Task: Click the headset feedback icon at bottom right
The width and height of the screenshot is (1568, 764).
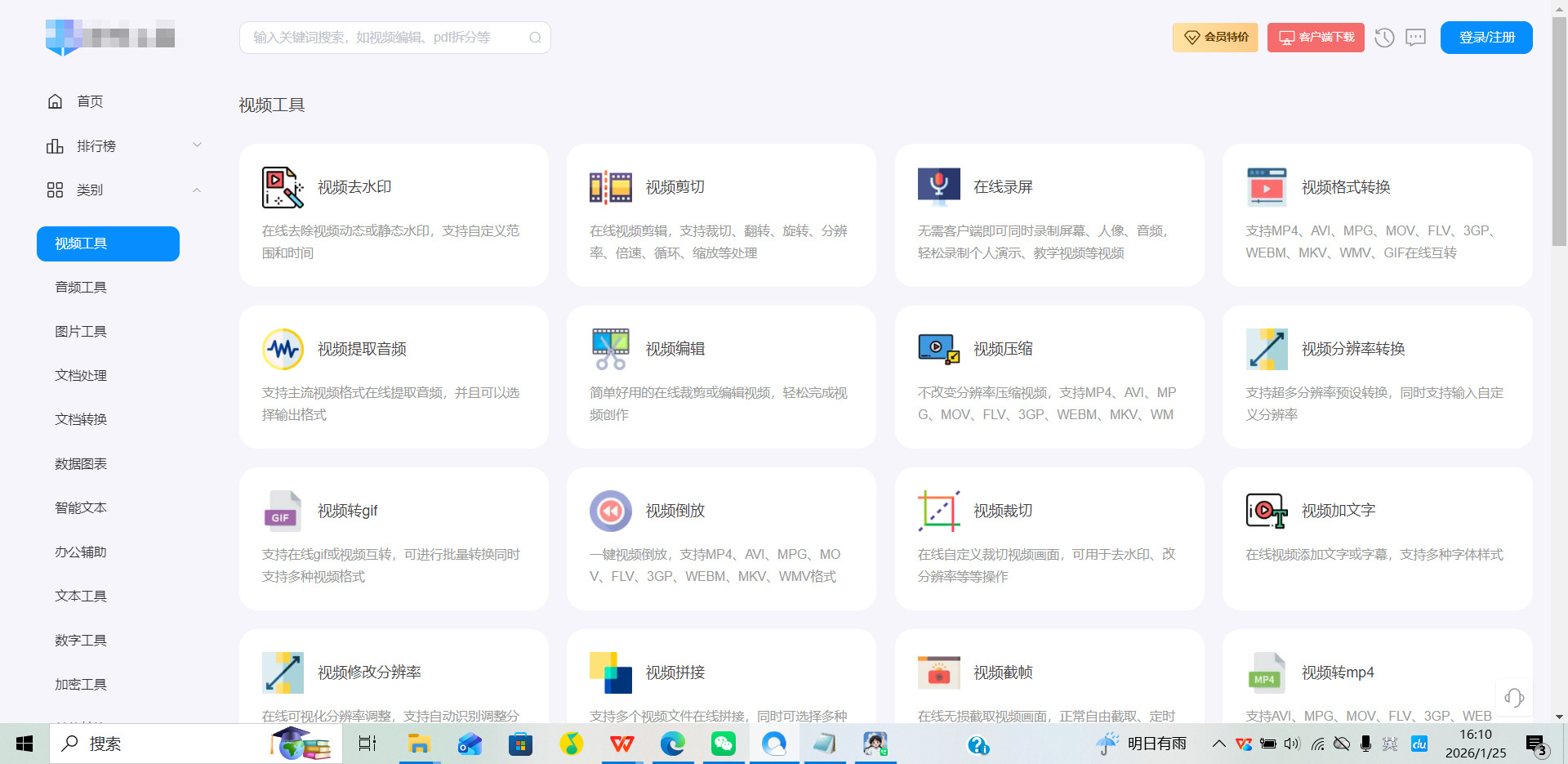Action: (1514, 699)
